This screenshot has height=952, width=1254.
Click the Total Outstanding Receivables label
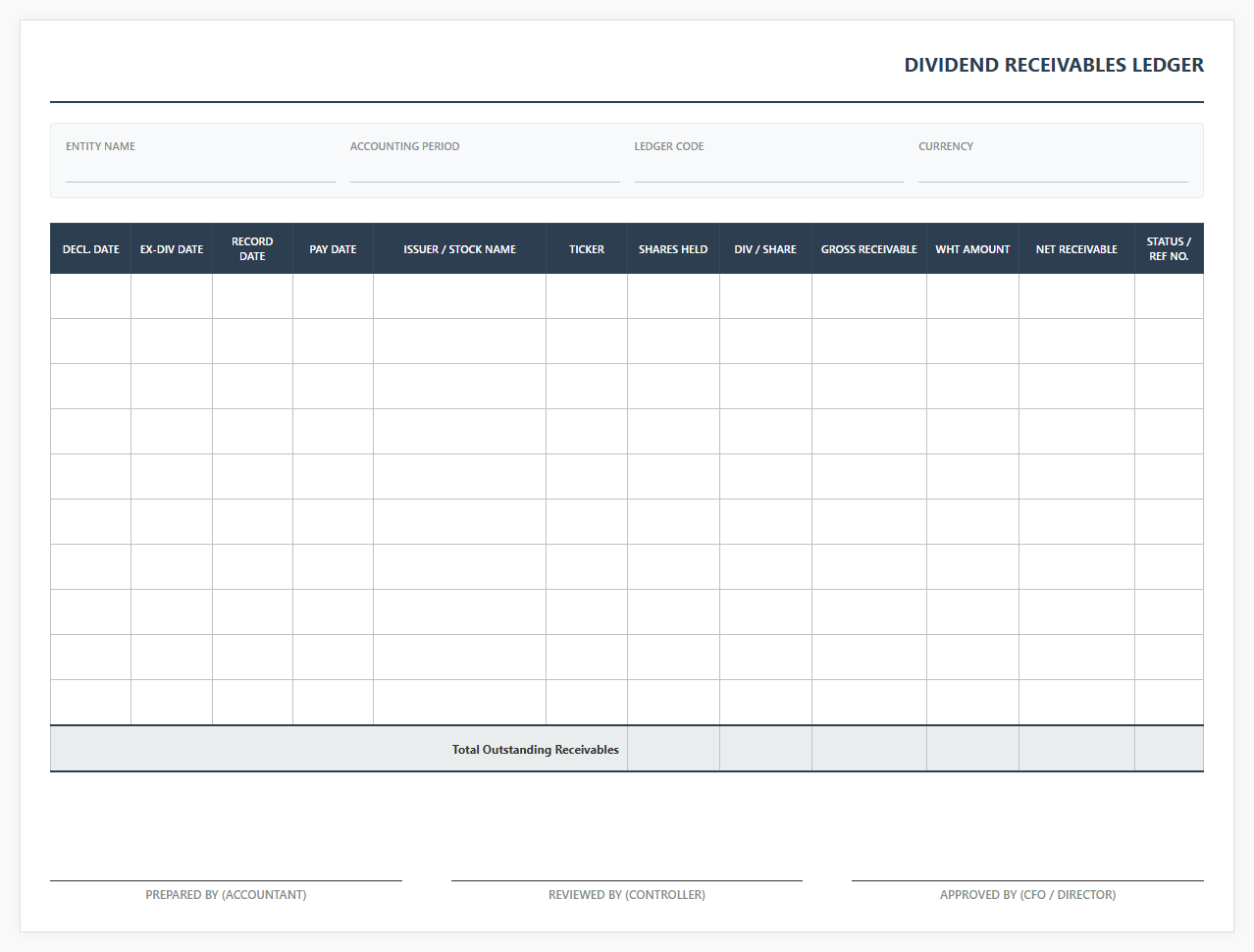tap(535, 750)
